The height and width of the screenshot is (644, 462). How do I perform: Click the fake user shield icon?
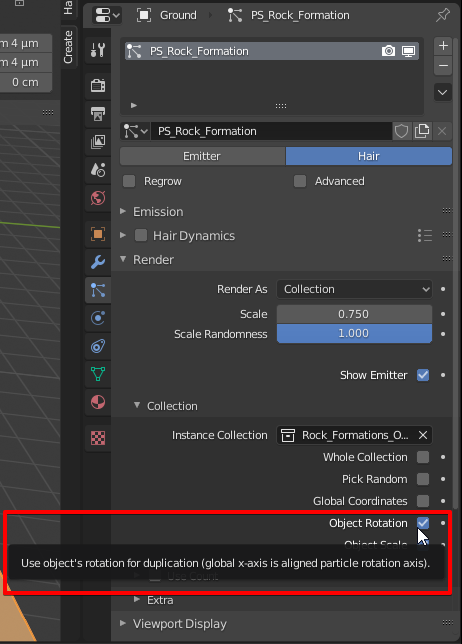click(x=401, y=131)
